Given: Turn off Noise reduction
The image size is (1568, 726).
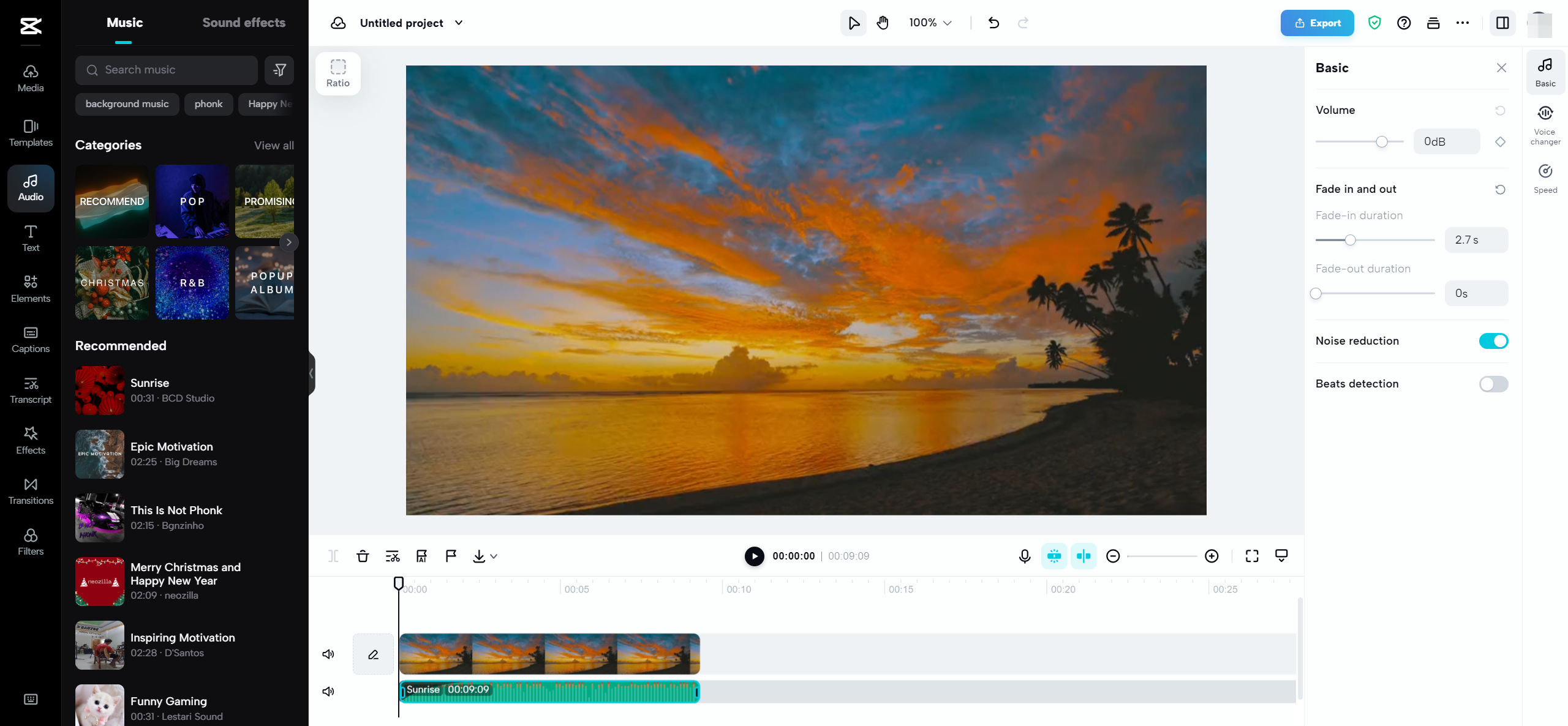Looking at the screenshot, I should [x=1493, y=340].
